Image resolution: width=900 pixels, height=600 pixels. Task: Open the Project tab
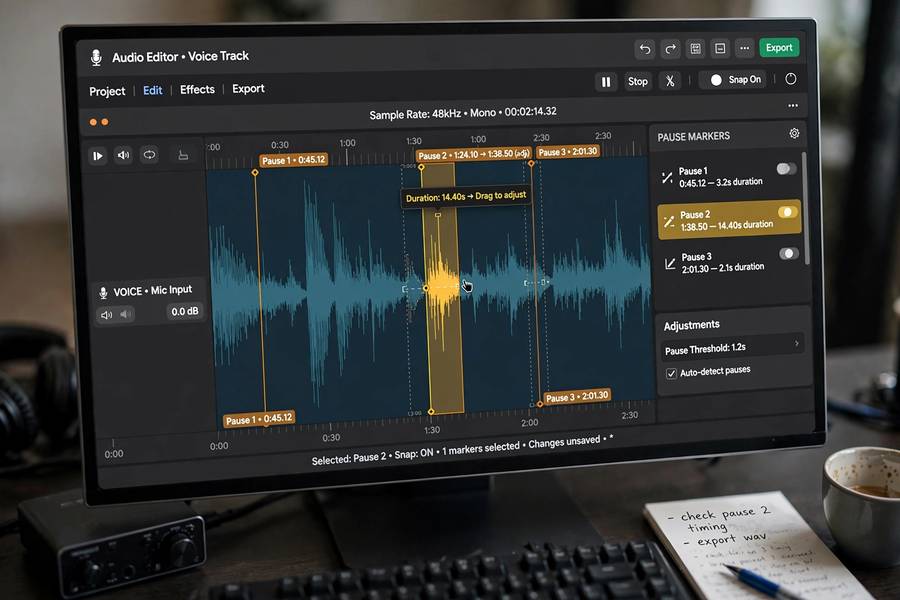pyautogui.click(x=107, y=91)
